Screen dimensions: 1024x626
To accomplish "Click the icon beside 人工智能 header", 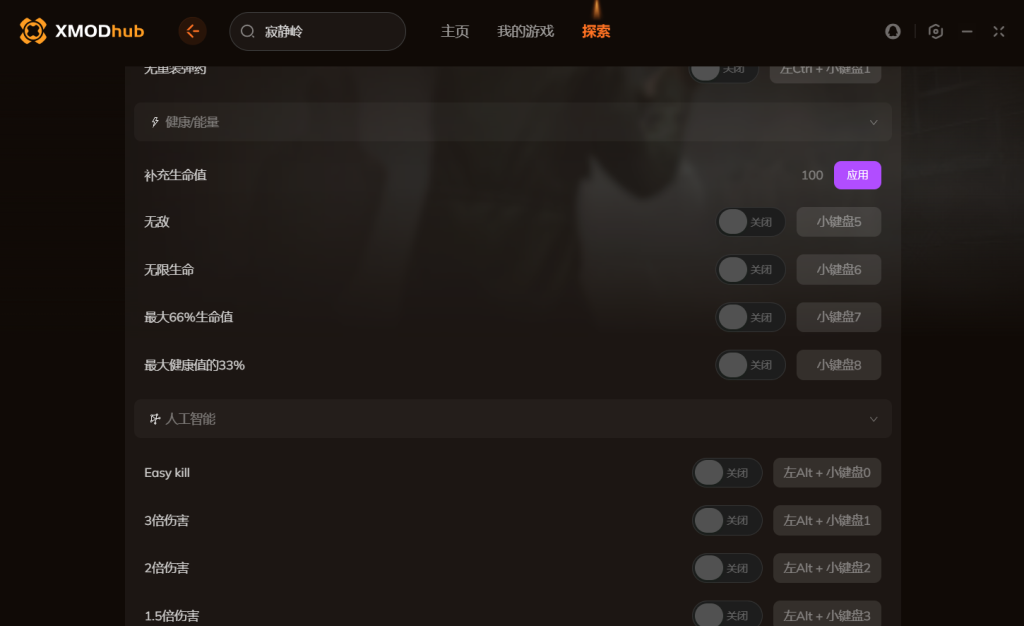I will tap(155, 418).
